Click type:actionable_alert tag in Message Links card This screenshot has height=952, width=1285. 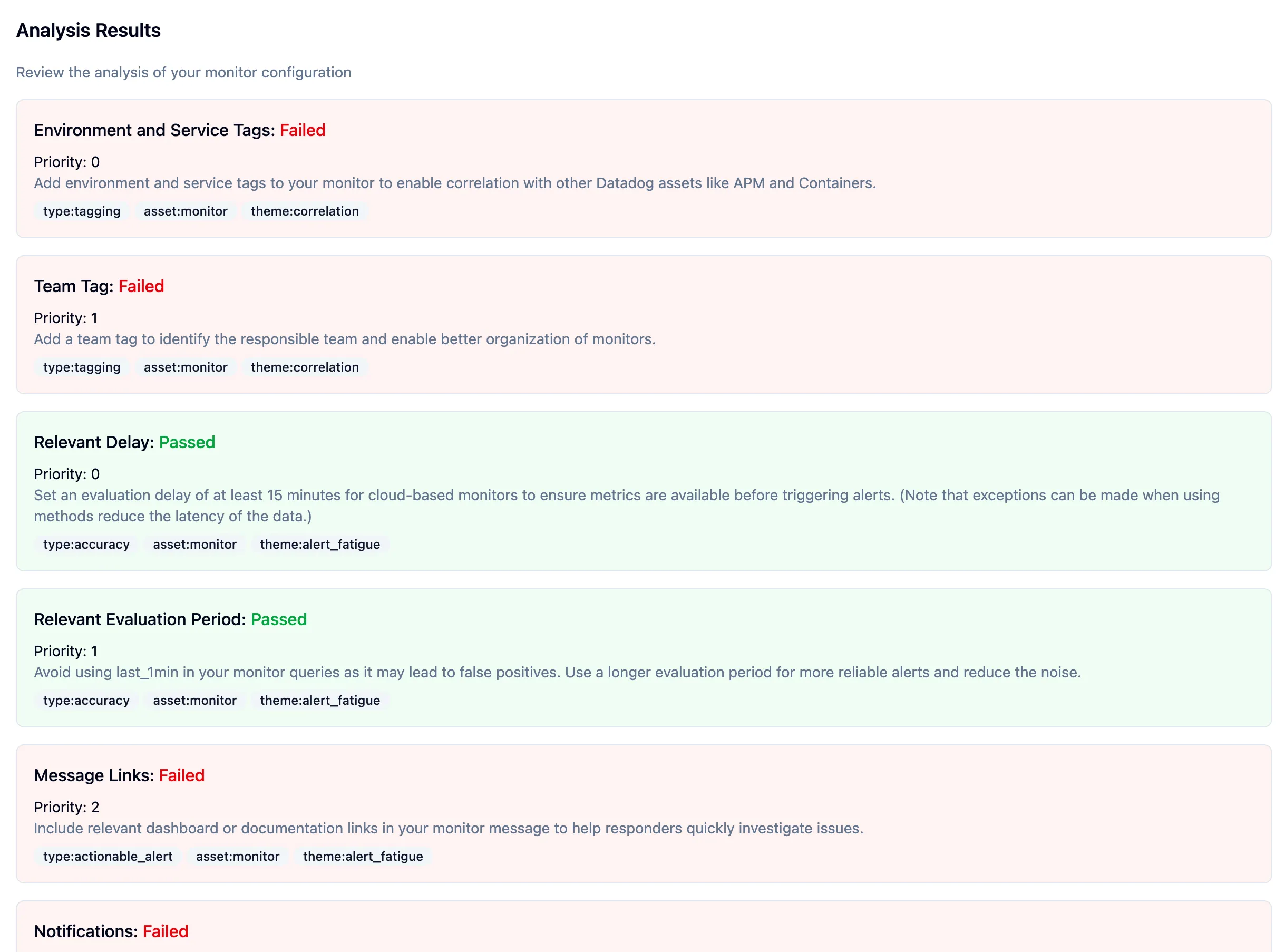point(108,857)
